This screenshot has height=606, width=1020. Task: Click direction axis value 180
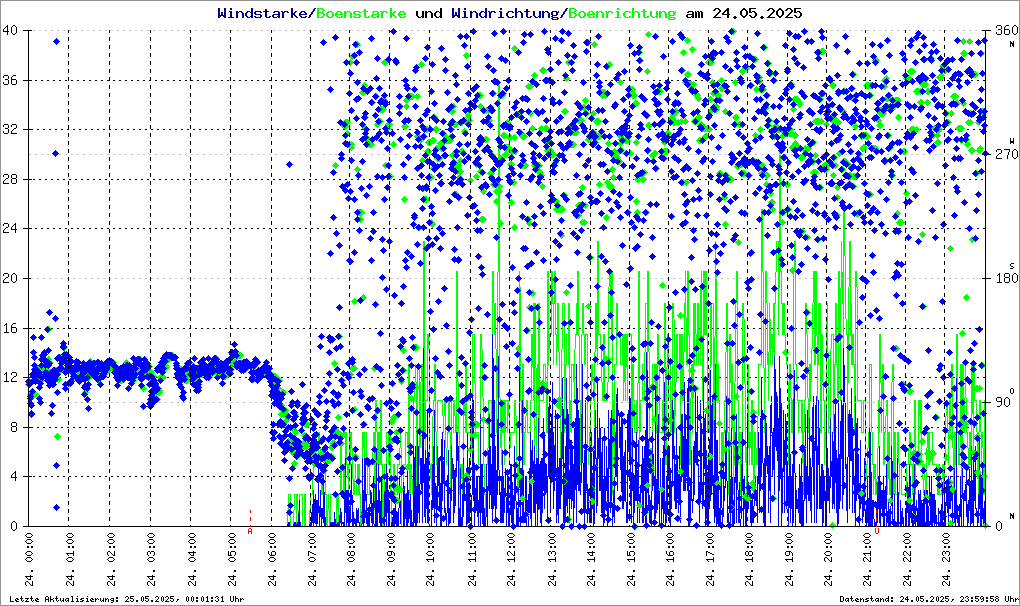(x=1006, y=278)
